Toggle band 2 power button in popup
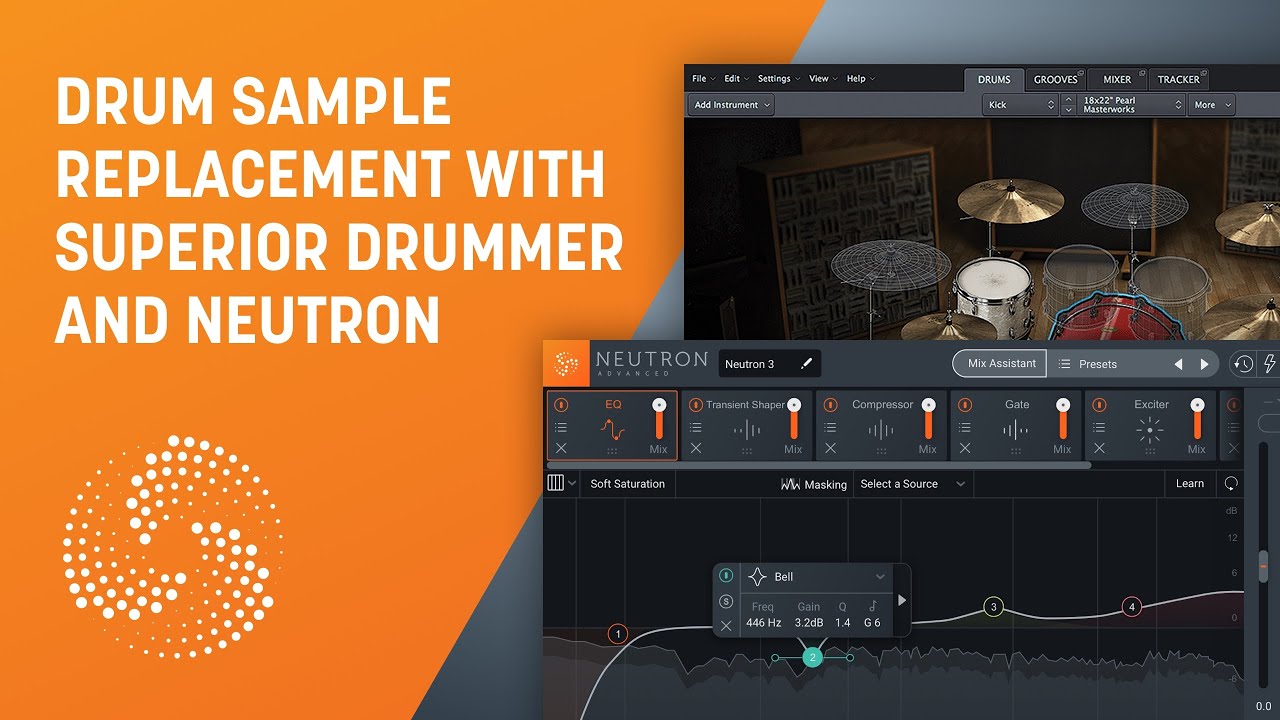This screenshot has width=1280, height=720. (x=726, y=576)
